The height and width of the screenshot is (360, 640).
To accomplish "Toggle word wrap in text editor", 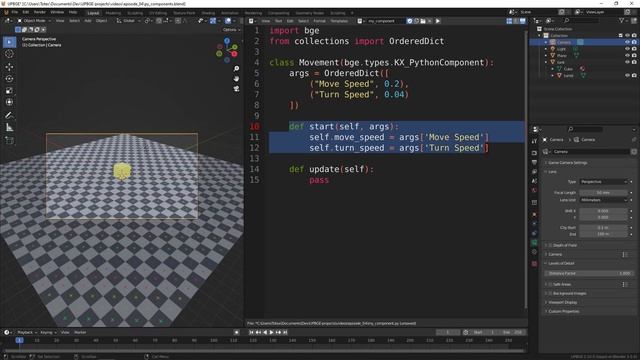I will pyautogui.click(x=516, y=21).
